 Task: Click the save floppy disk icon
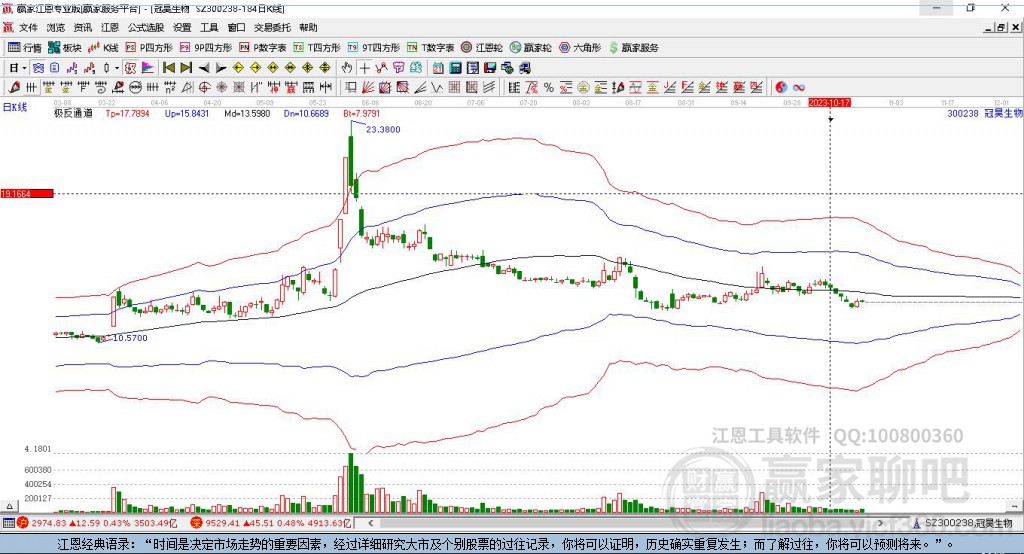[490, 68]
